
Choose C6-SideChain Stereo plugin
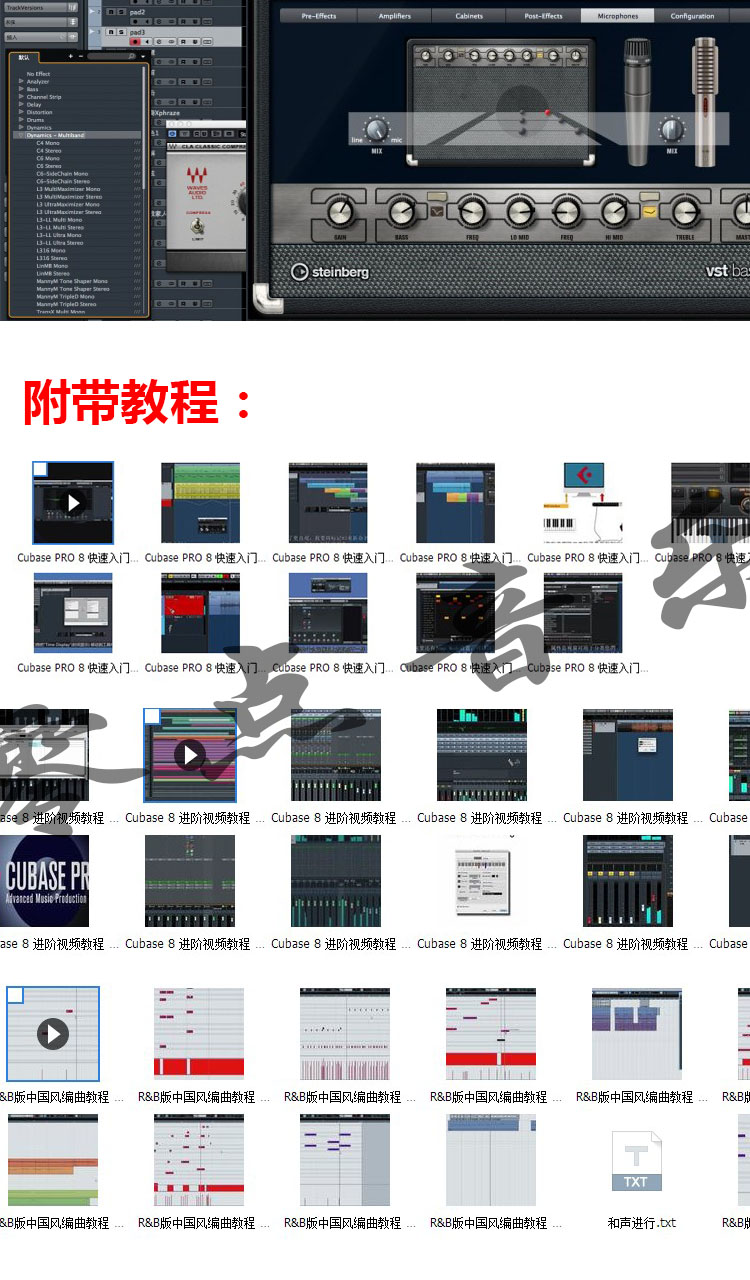click(x=63, y=181)
